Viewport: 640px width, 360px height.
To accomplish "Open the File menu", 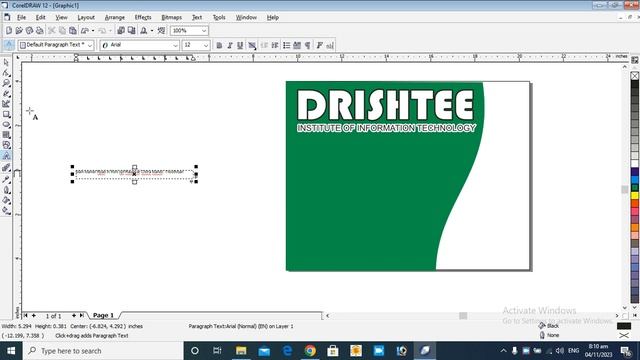I will tap(21, 18).
